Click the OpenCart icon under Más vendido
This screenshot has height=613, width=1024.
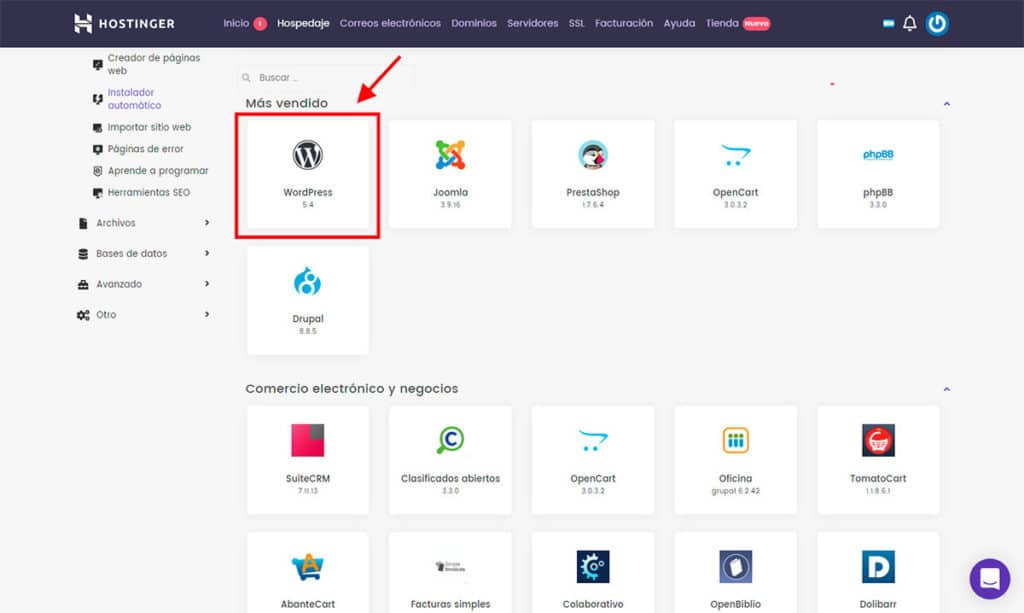pyautogui.click(x=735, y=155)
